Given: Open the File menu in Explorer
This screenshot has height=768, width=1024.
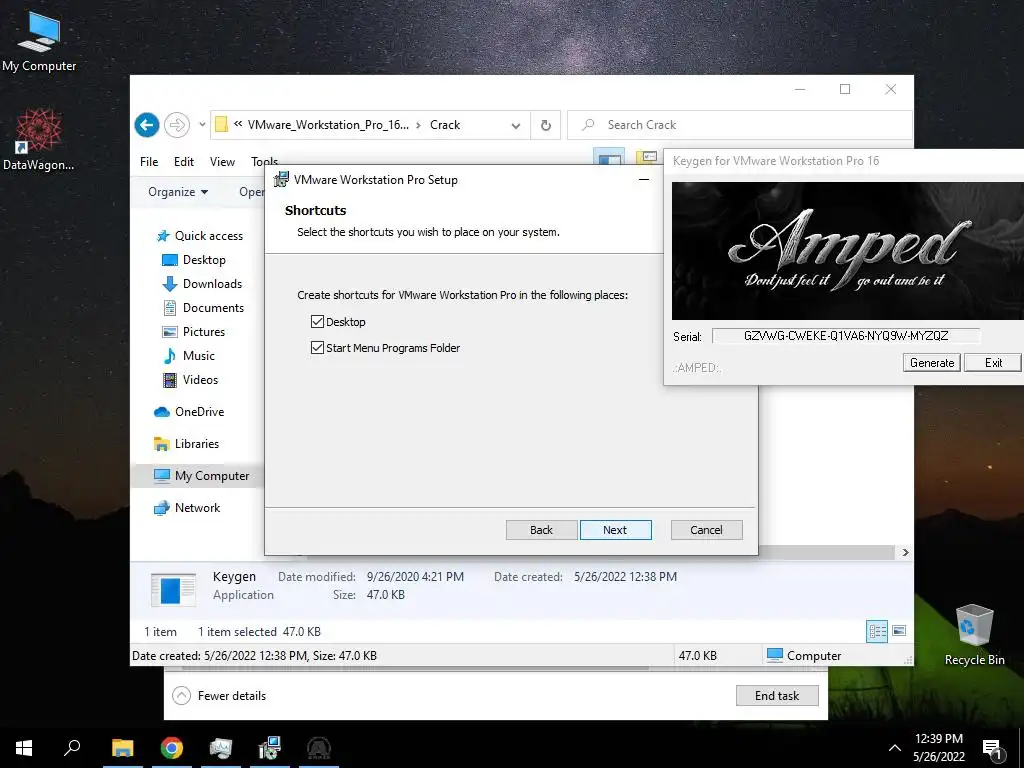Looking at the screenshot, I should (149, 161).
